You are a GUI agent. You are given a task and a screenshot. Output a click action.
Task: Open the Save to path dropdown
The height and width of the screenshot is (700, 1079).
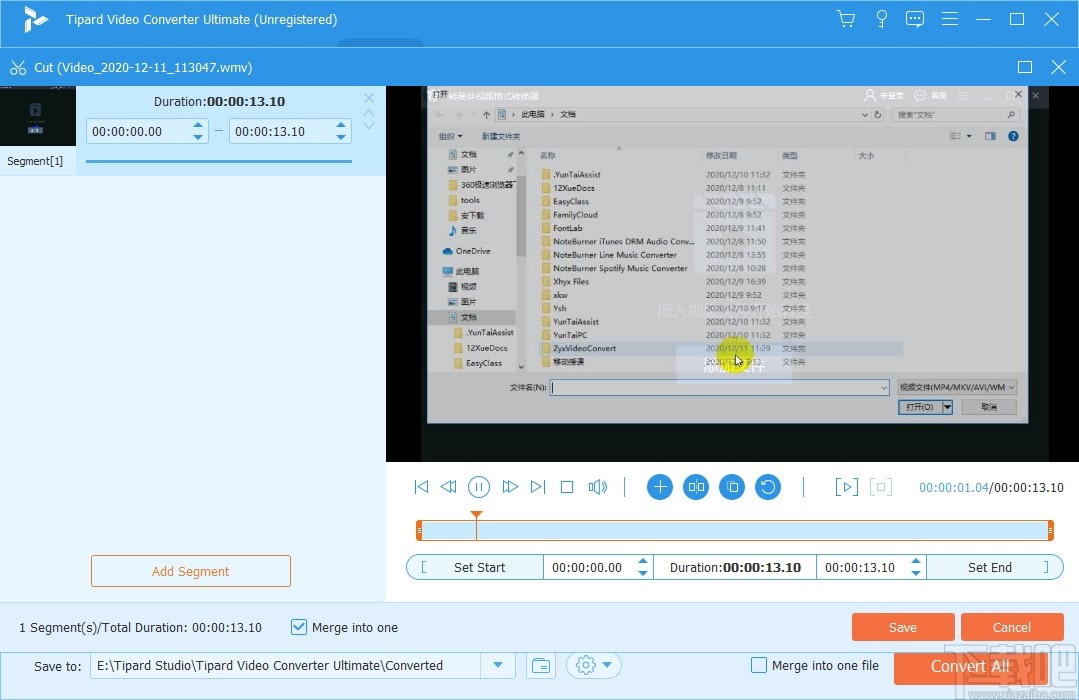(497, 665)
